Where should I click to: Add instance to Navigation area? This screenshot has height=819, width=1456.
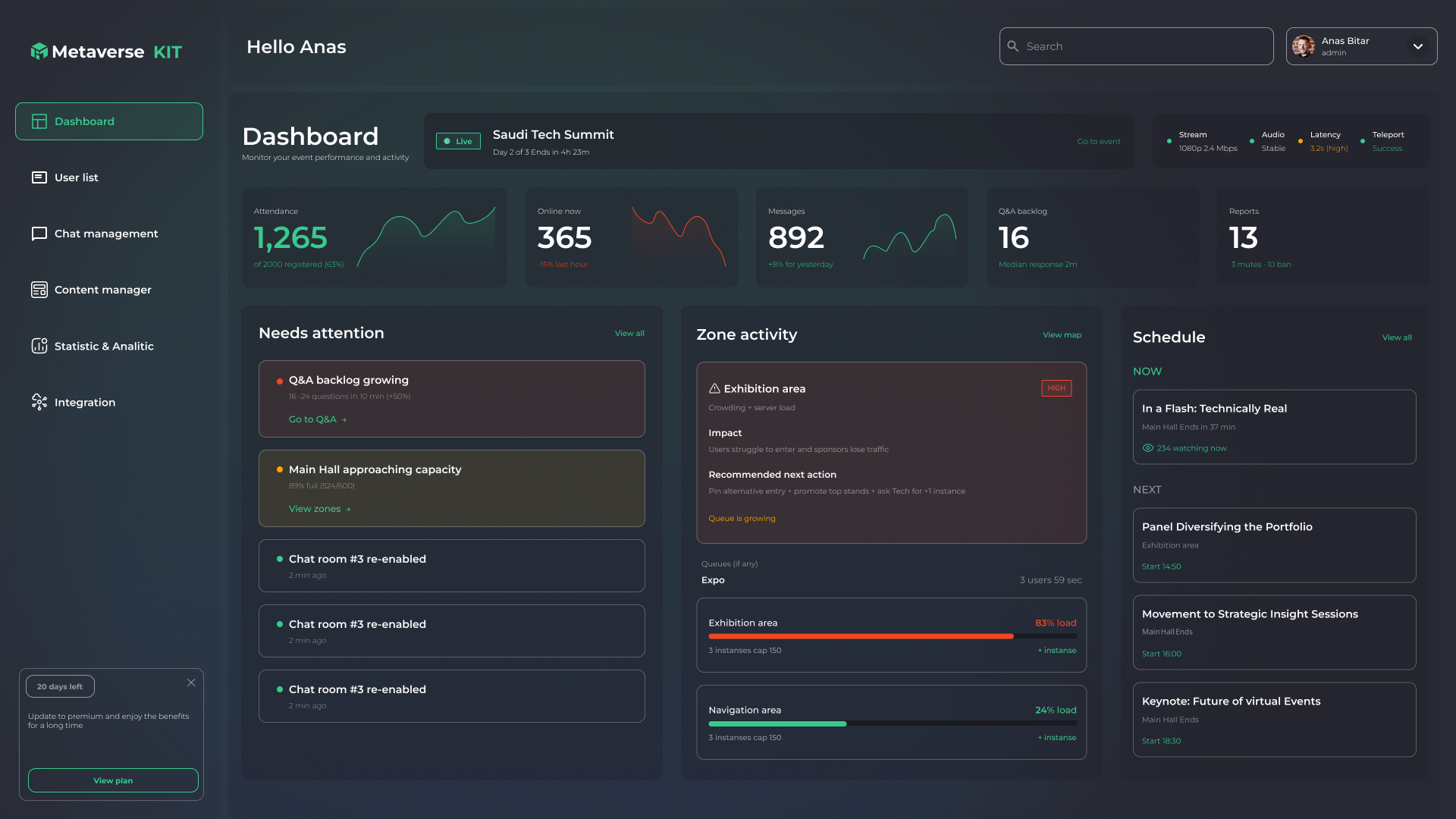[x=1057, y=738]
